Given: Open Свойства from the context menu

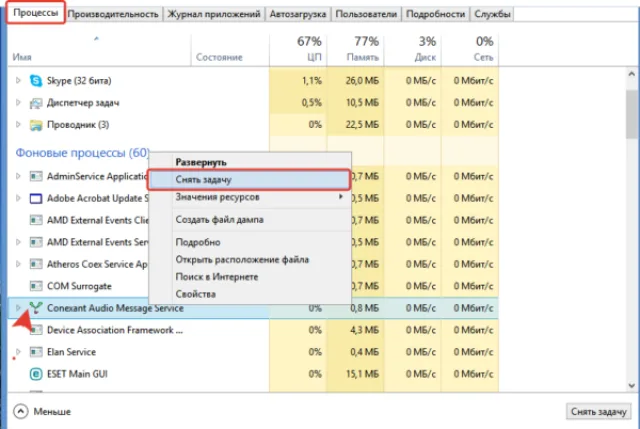Looking at the screenshot, I should pyautogui.click(x=249, y=294).
